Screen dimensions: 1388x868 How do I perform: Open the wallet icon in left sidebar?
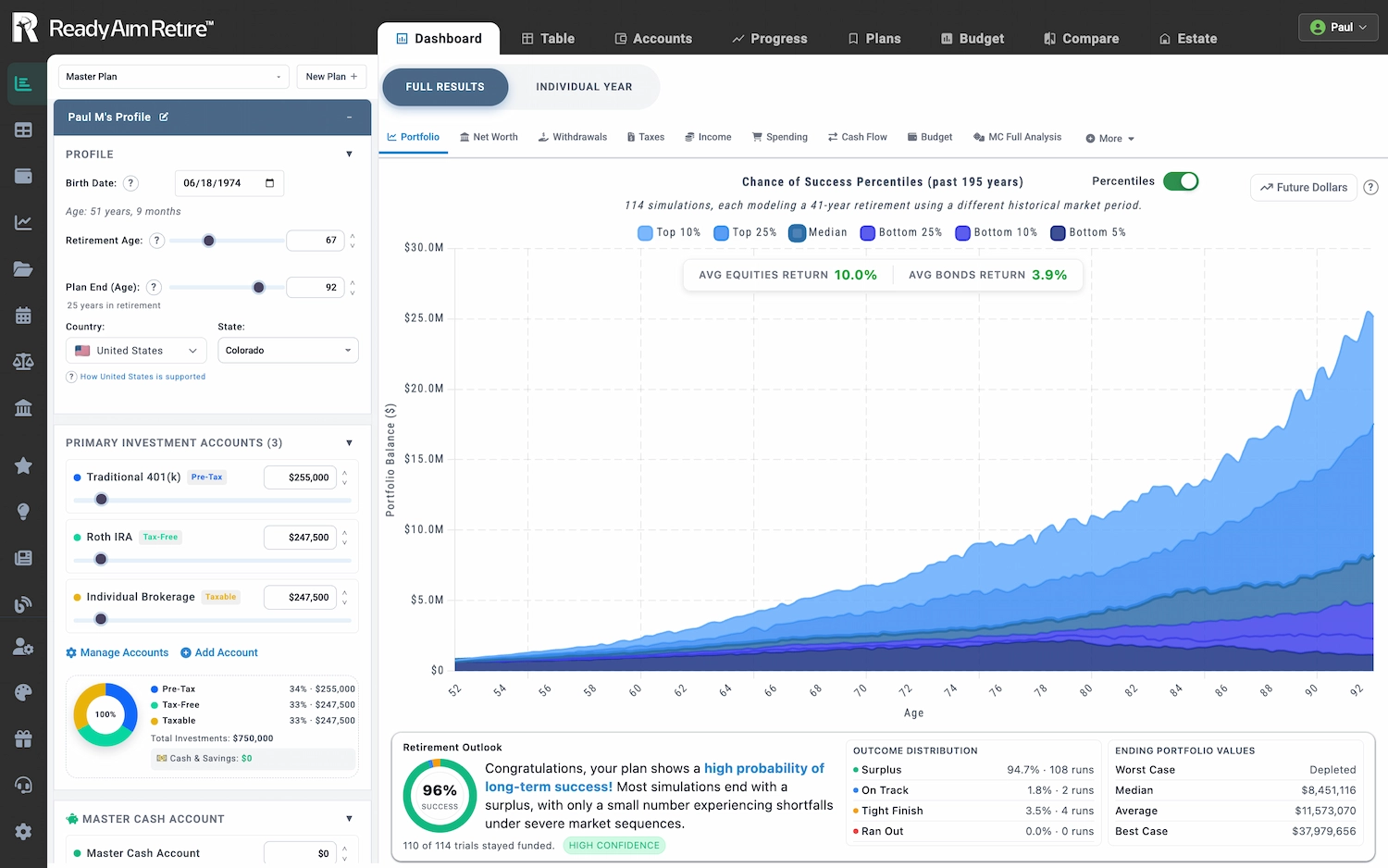click(23, 176)
